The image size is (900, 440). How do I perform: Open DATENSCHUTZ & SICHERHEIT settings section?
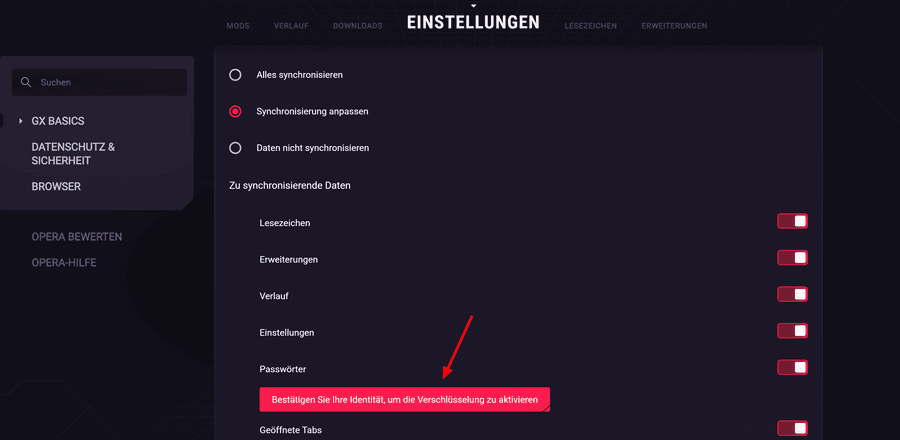73,154
